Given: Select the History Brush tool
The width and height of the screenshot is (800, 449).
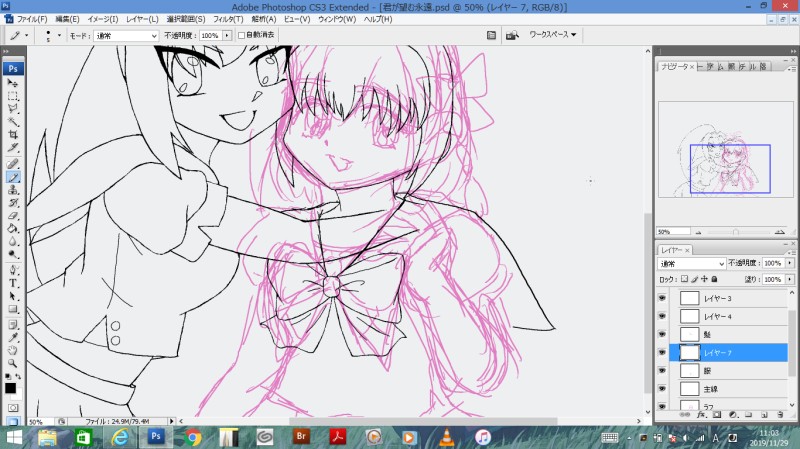Looking at the screenshot, I should 13,203.
